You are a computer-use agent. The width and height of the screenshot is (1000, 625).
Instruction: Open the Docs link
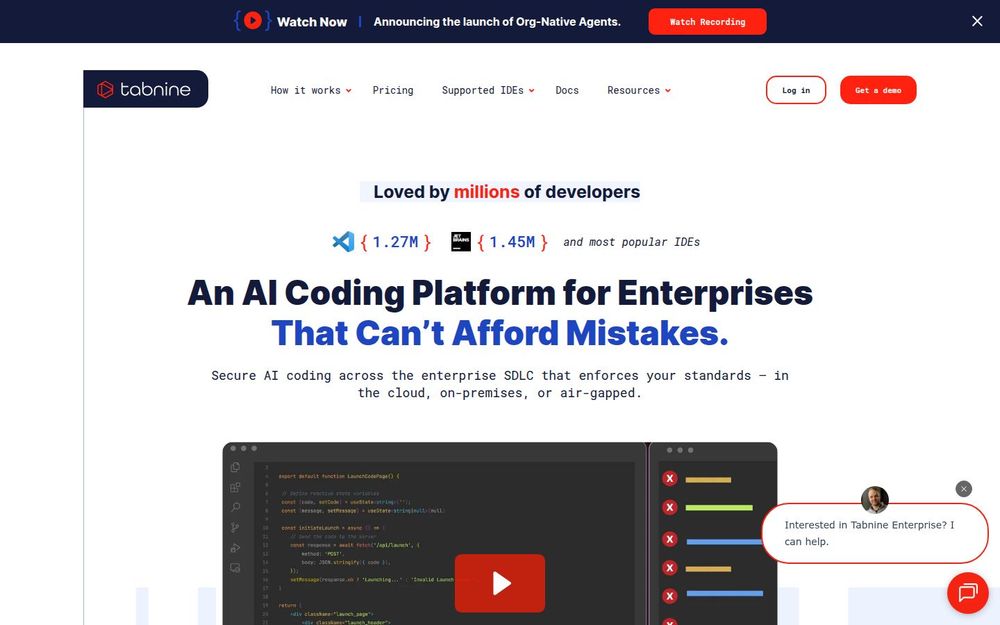(x=567, y=91)
